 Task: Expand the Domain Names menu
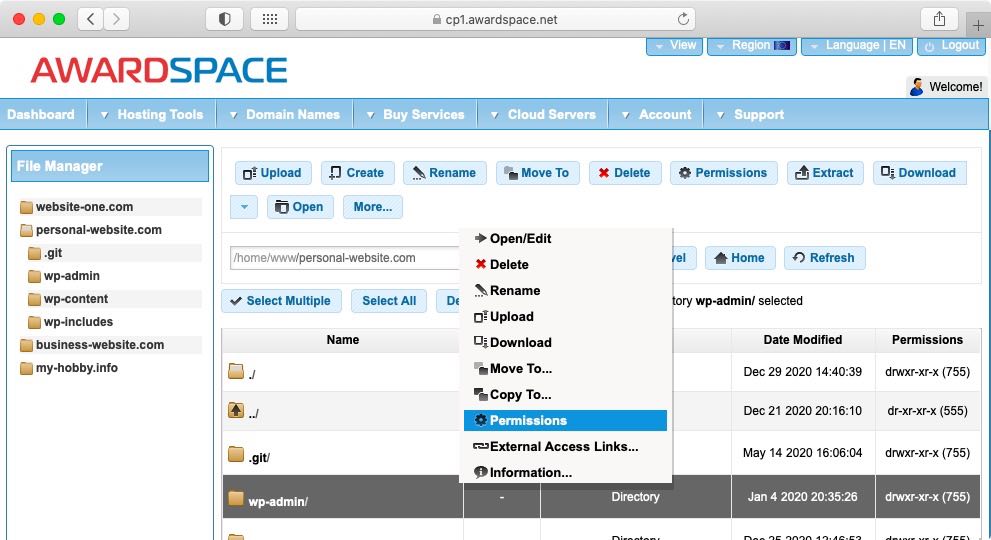coord(284,114)
